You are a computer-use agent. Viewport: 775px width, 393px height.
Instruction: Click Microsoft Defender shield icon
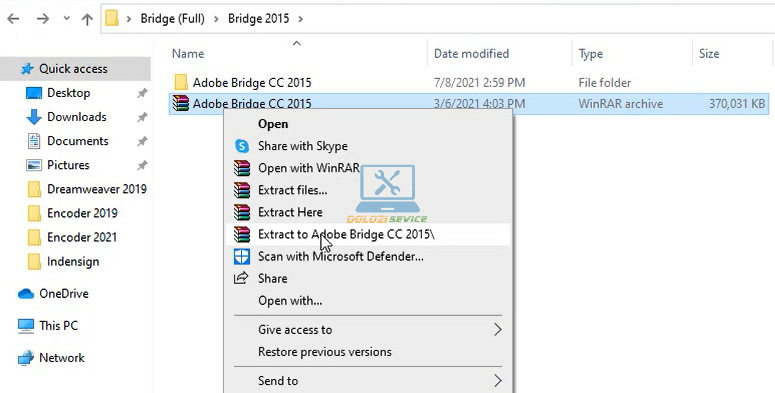pyautogui.click(x=242, y=257)
